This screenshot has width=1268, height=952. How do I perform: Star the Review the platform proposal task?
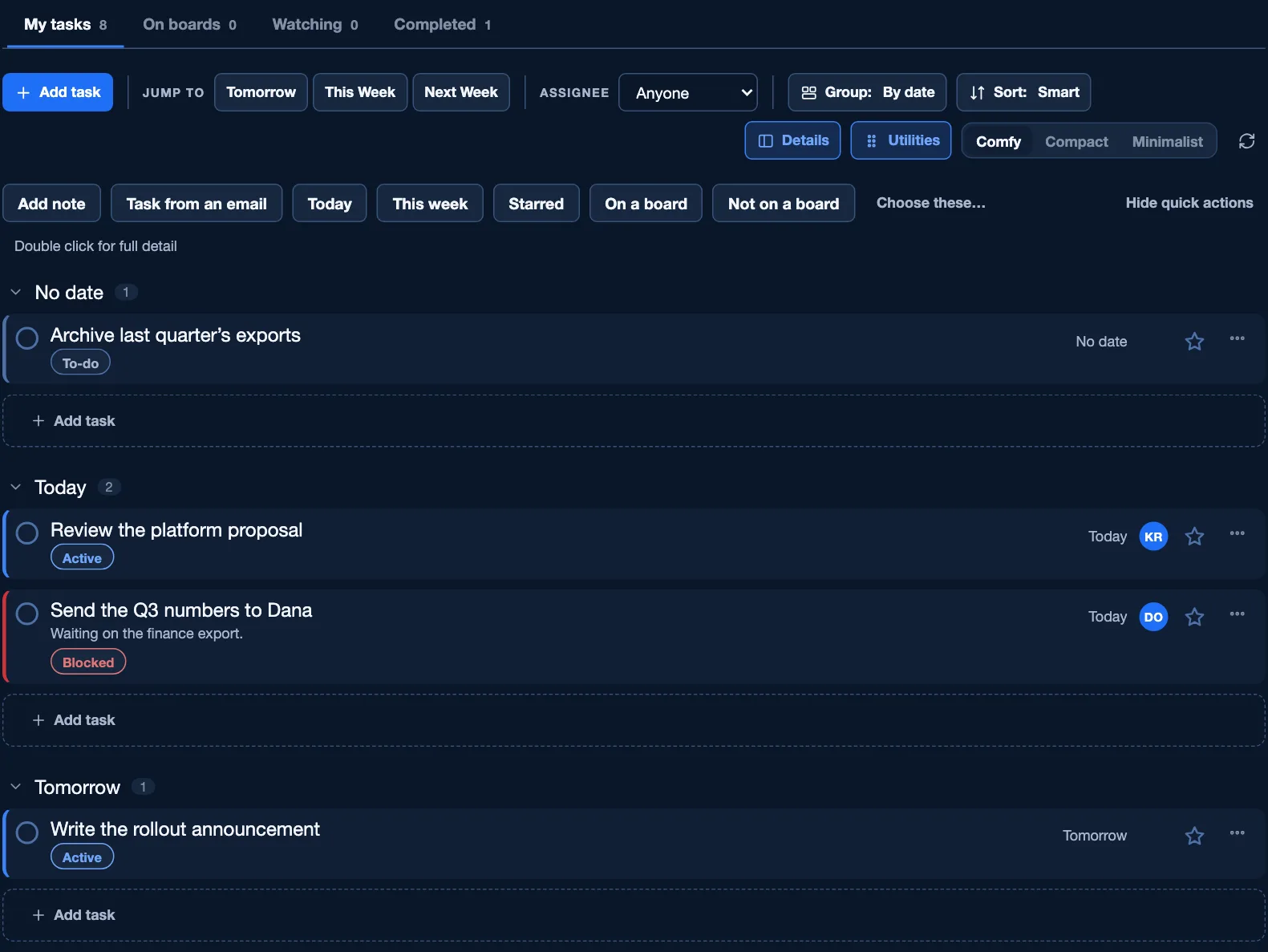tap(1194, 537)
